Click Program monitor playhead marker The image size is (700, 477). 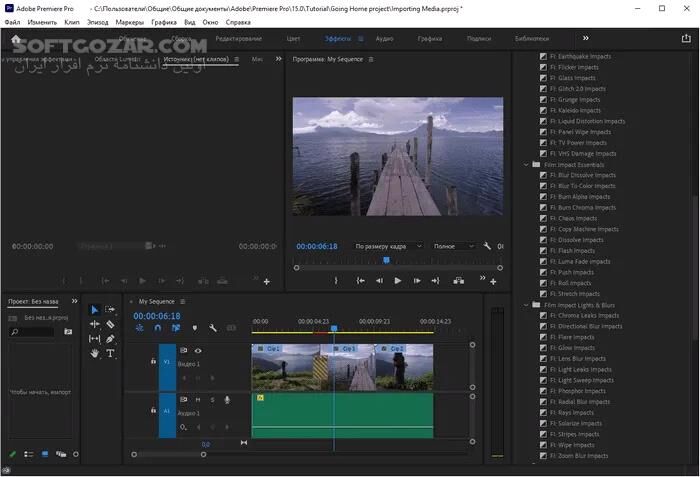pos(387,260)
